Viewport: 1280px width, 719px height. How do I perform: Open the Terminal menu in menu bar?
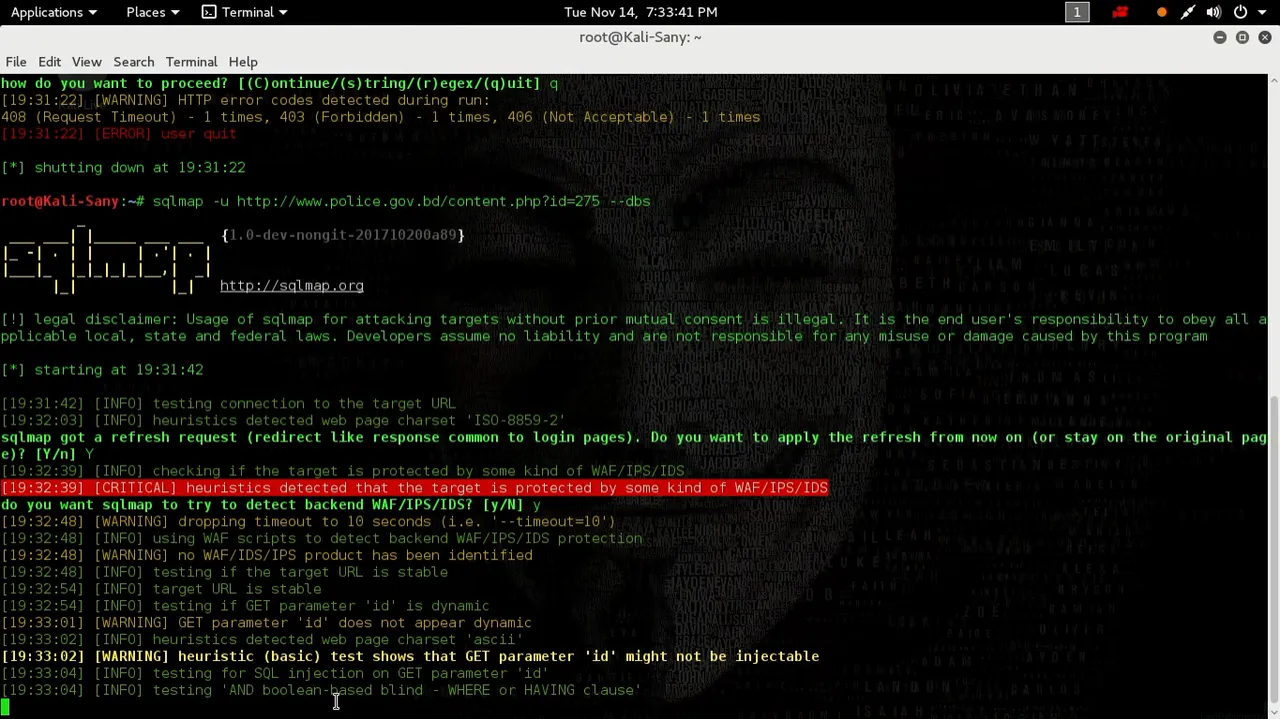point(191,62)
